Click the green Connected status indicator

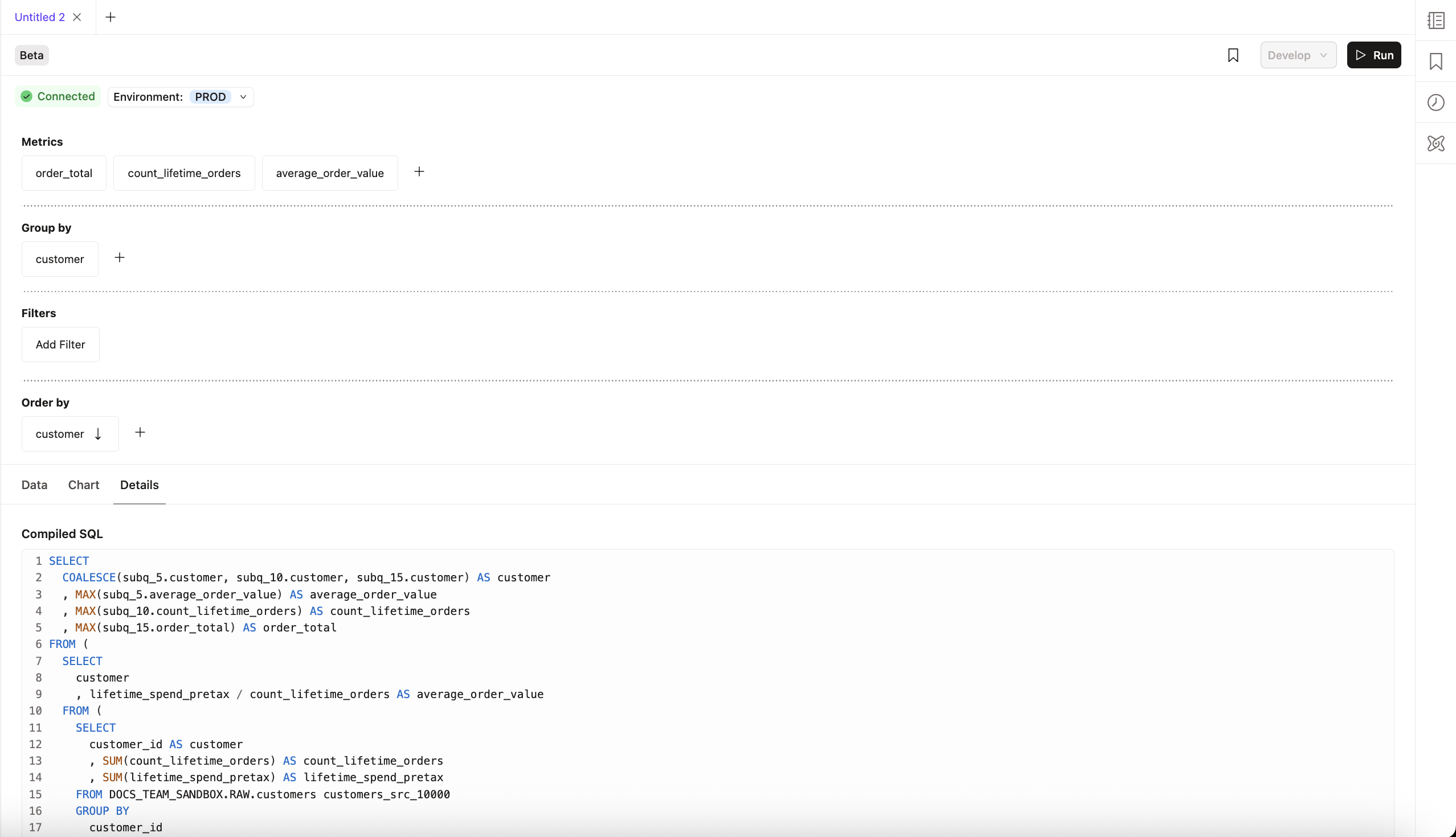click(x=58, y=96)
